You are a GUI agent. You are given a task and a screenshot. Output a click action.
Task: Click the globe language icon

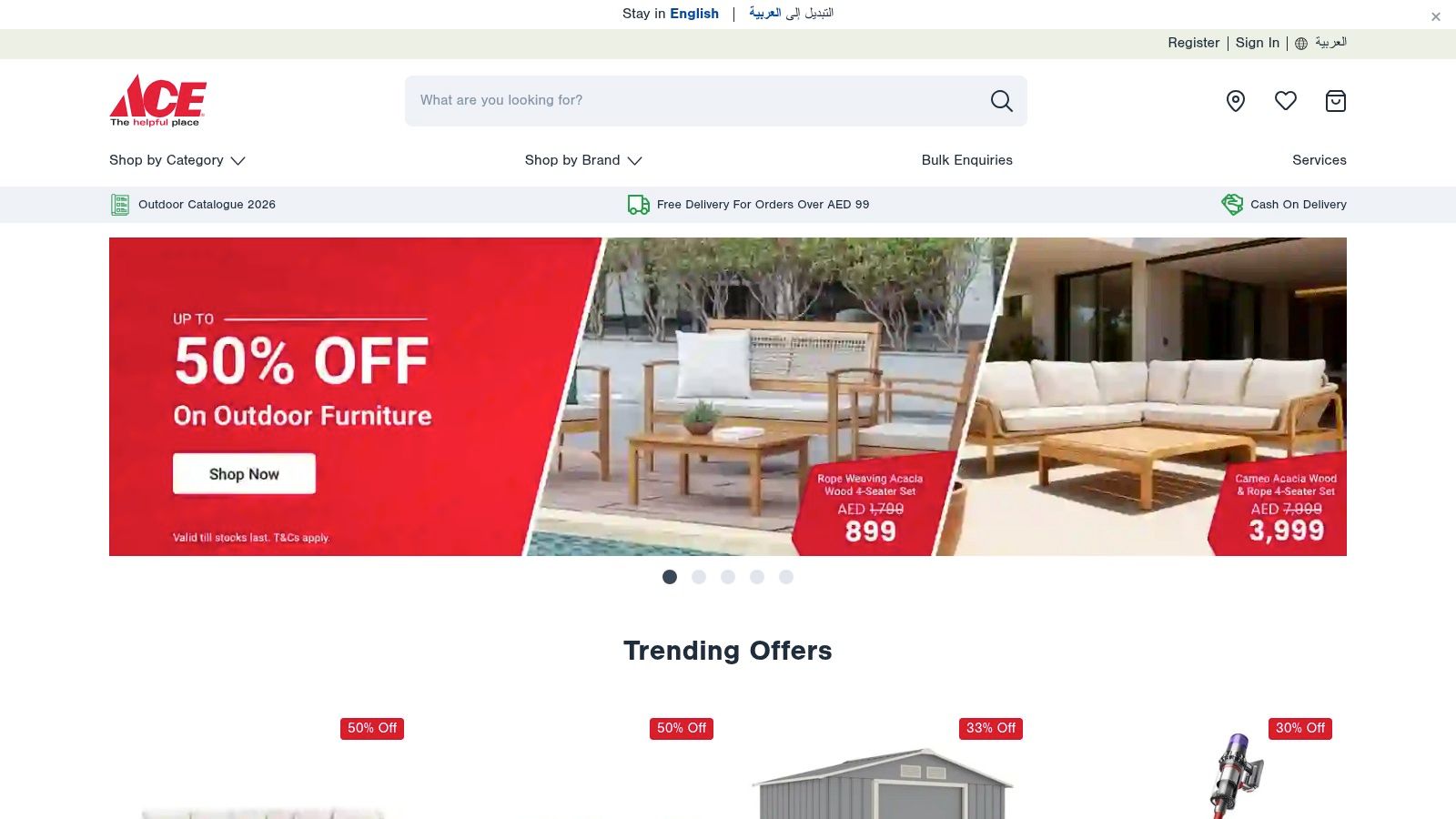tap(1301, 44)
